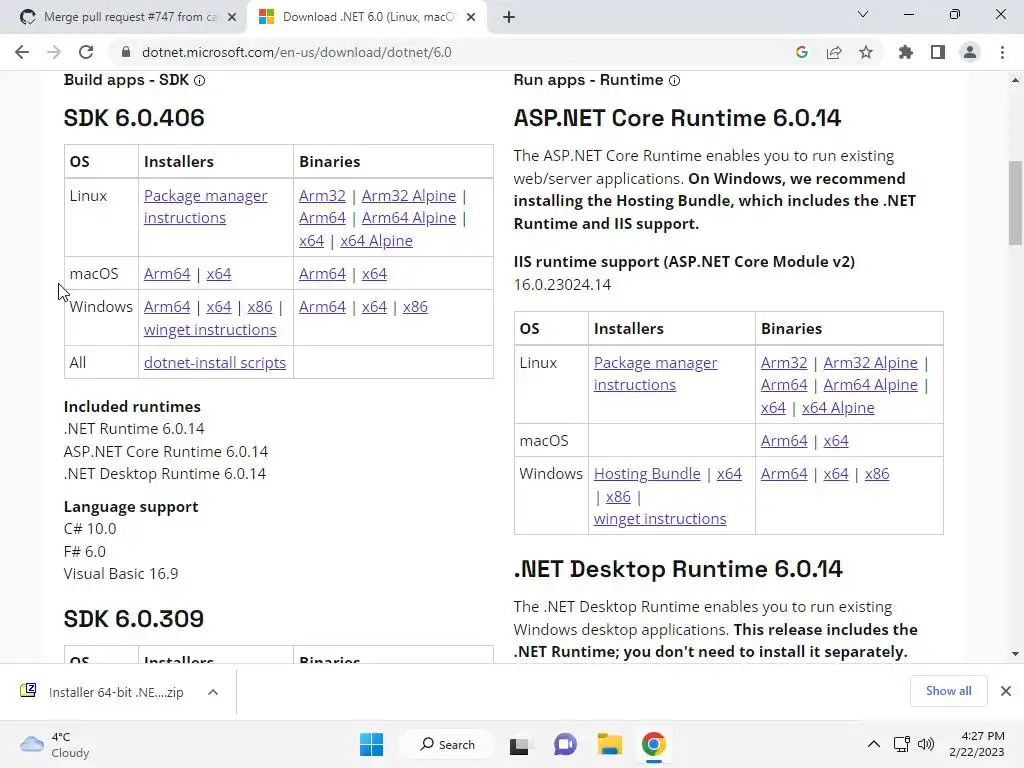Download SDK macOS Arm64 installer

click(167, 274)
